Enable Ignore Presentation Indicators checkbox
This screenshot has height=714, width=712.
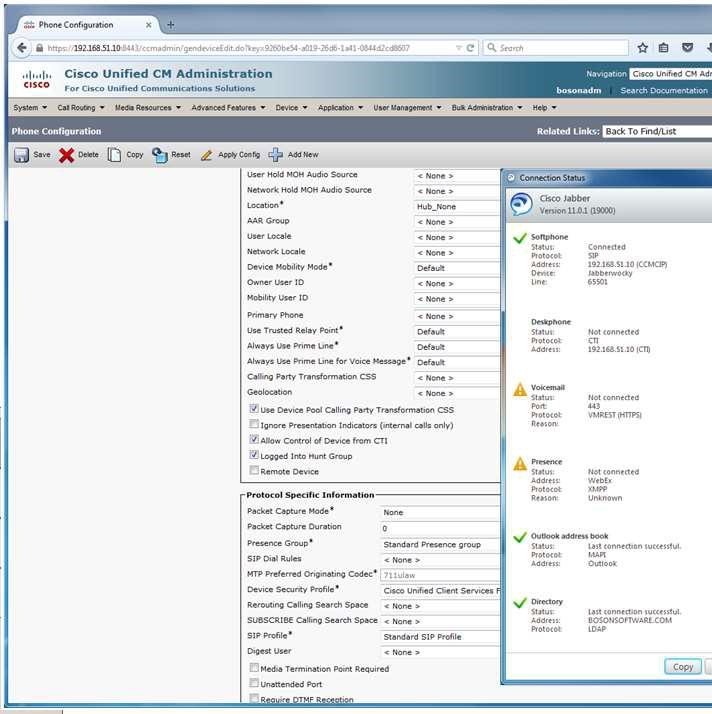254,424
